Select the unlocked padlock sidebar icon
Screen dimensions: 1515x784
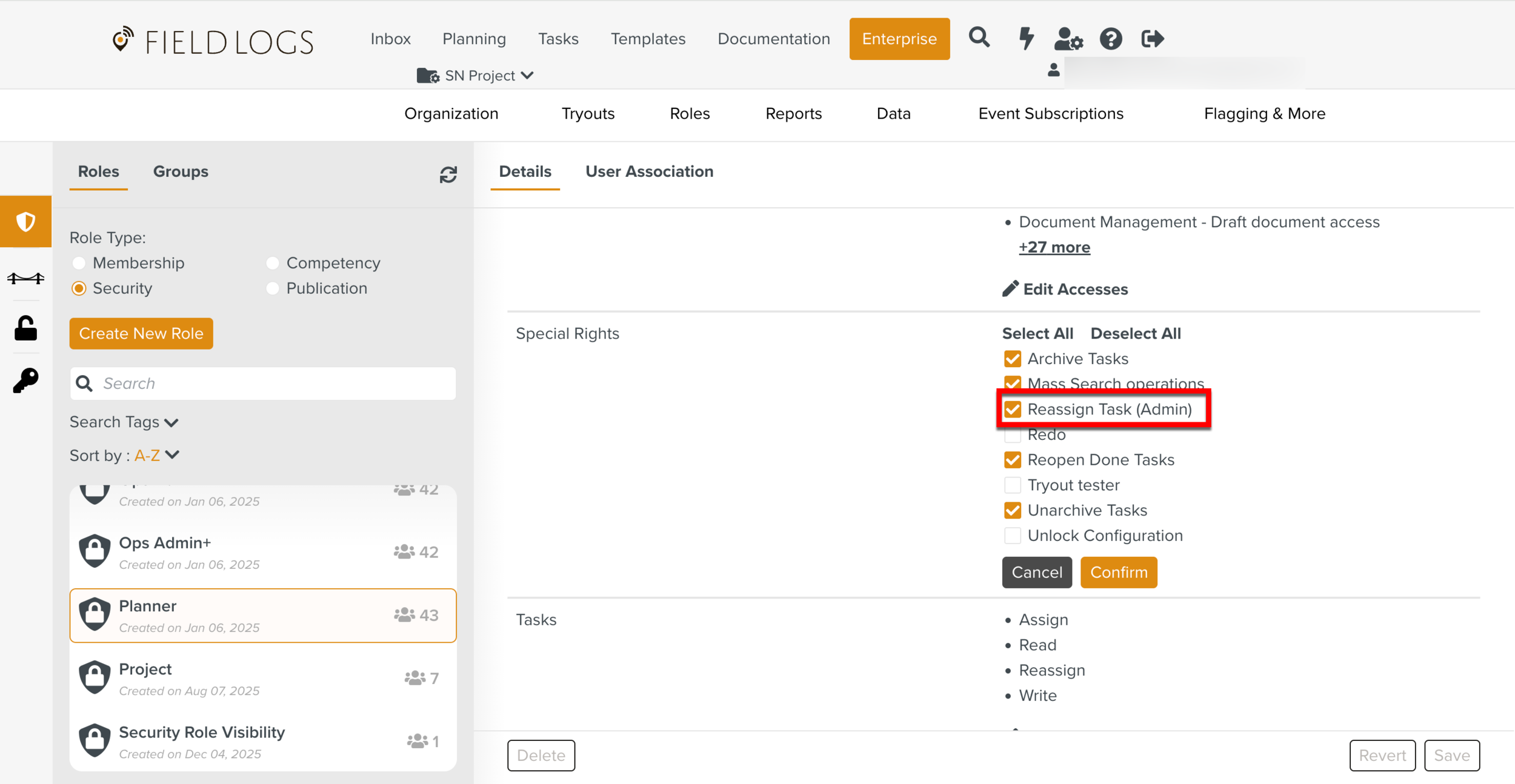click(25, 328)
